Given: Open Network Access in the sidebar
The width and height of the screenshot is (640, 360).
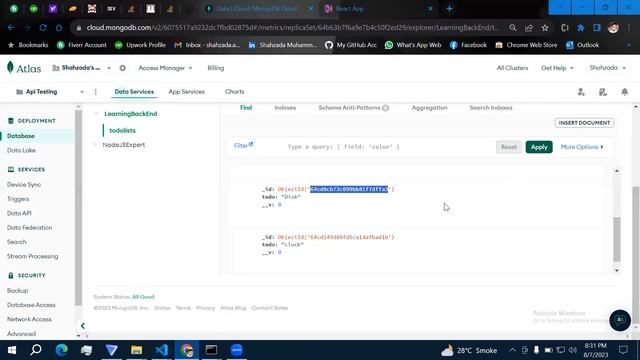Looking at the screenshot, I should tap(29, 319).
